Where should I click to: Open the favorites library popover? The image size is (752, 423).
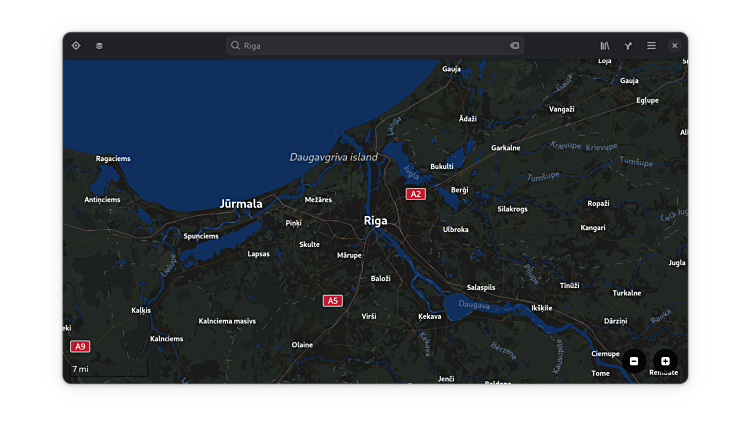605,46
